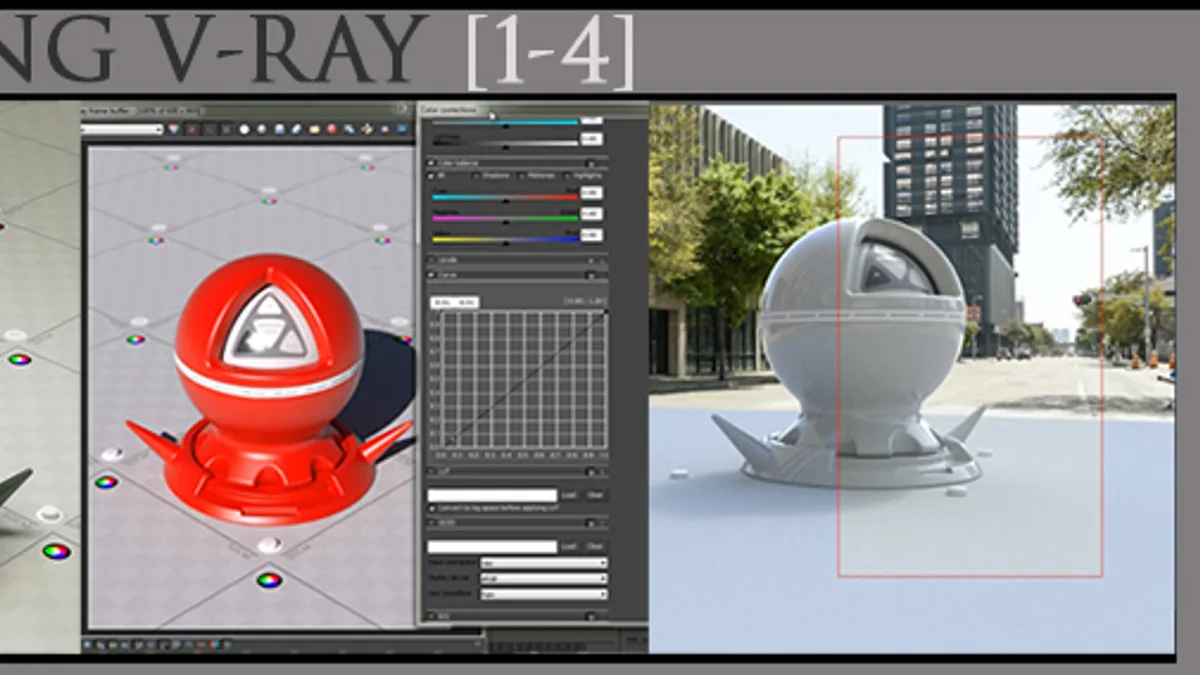Image resolution: width=1200 pixels, height=675 pixels.
Task: Select the Highlights radio button
Action: [x=567, y=176]
